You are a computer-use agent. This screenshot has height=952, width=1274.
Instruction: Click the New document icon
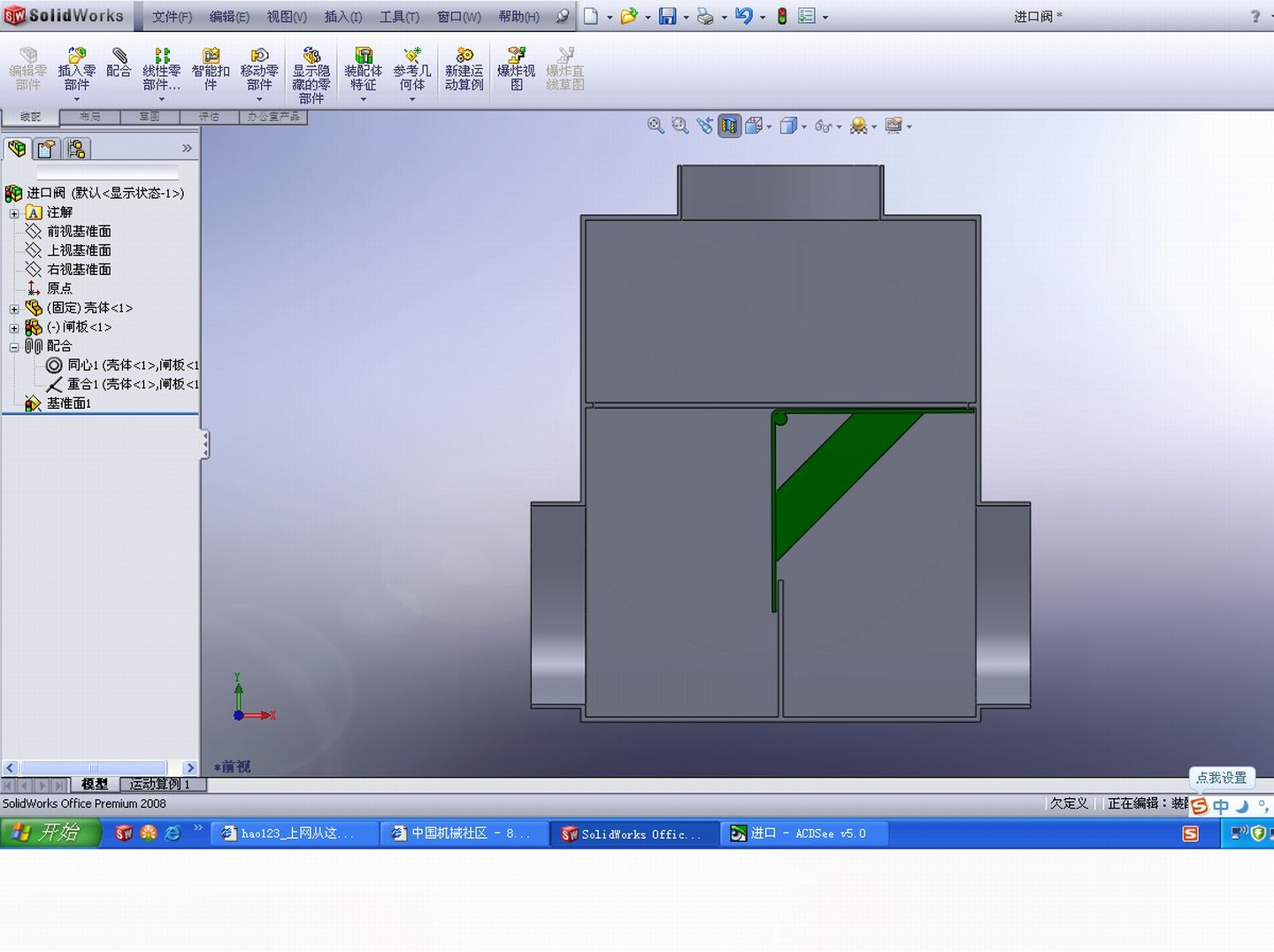[591, 16]
